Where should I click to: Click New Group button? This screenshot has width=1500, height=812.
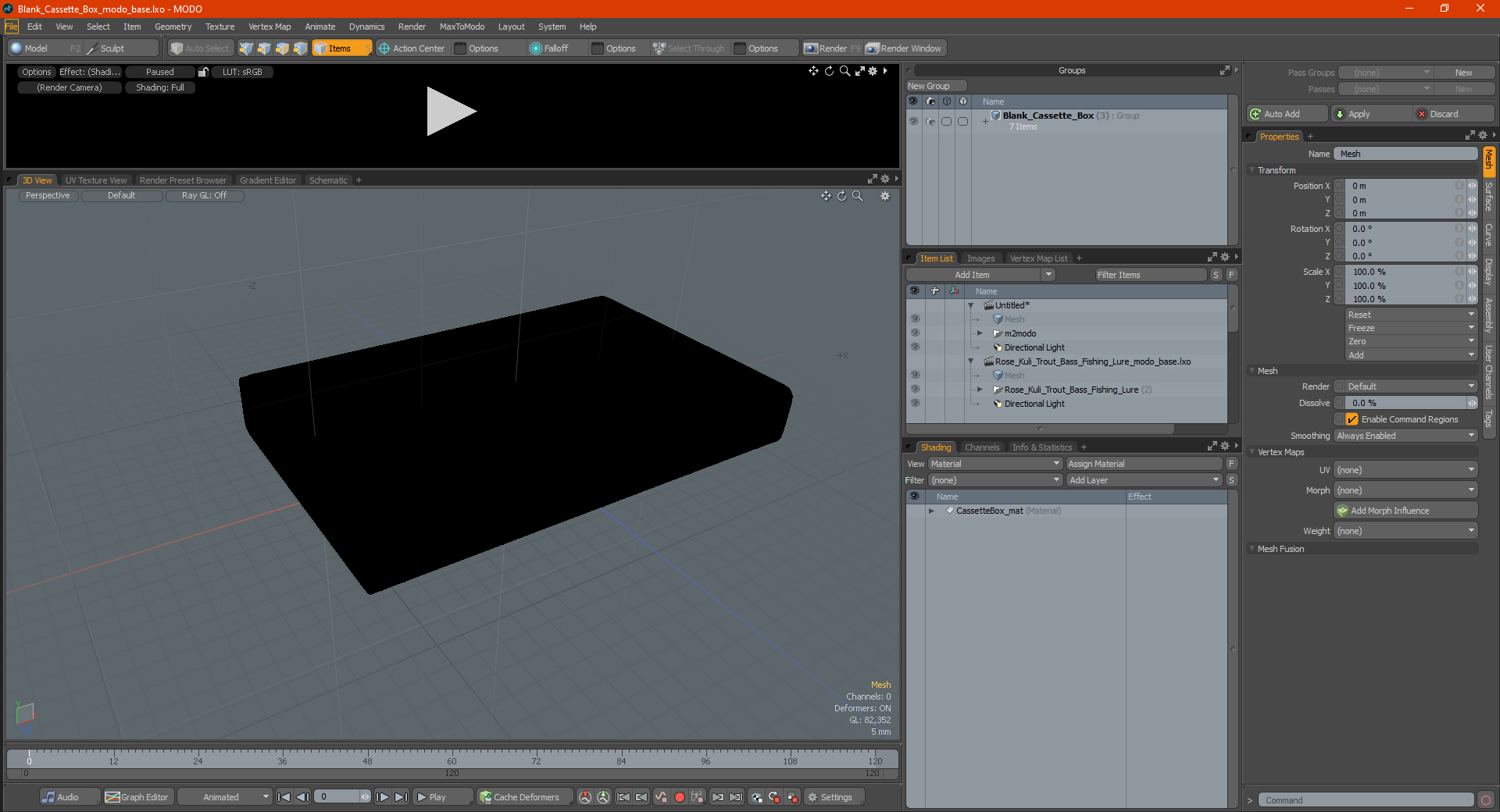coord(936,86)
